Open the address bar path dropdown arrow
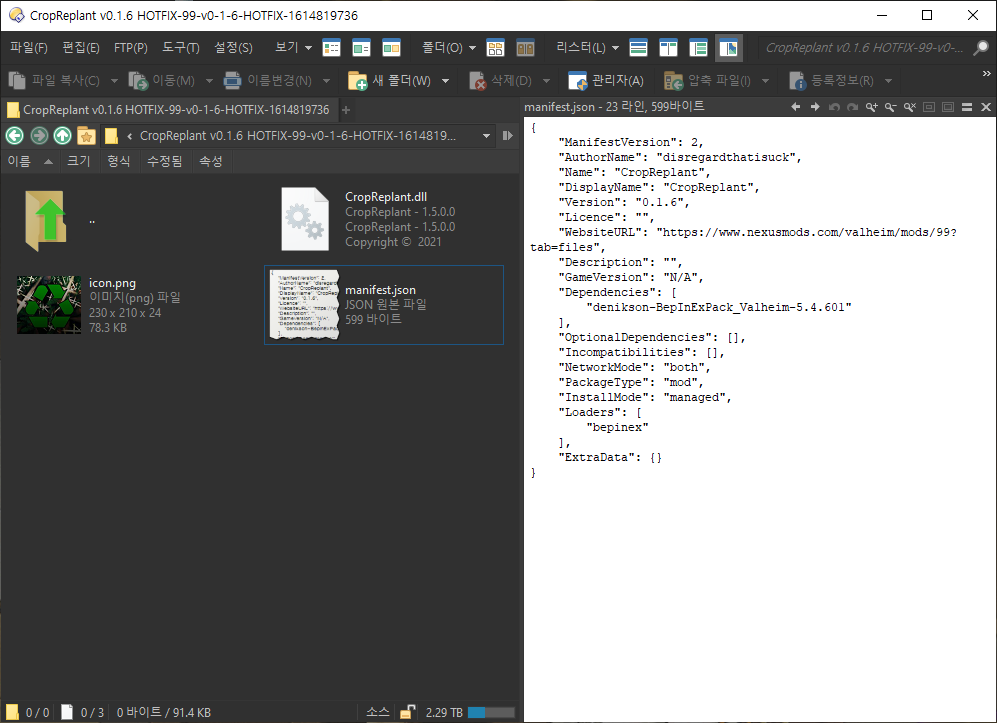 coord(486,136)
